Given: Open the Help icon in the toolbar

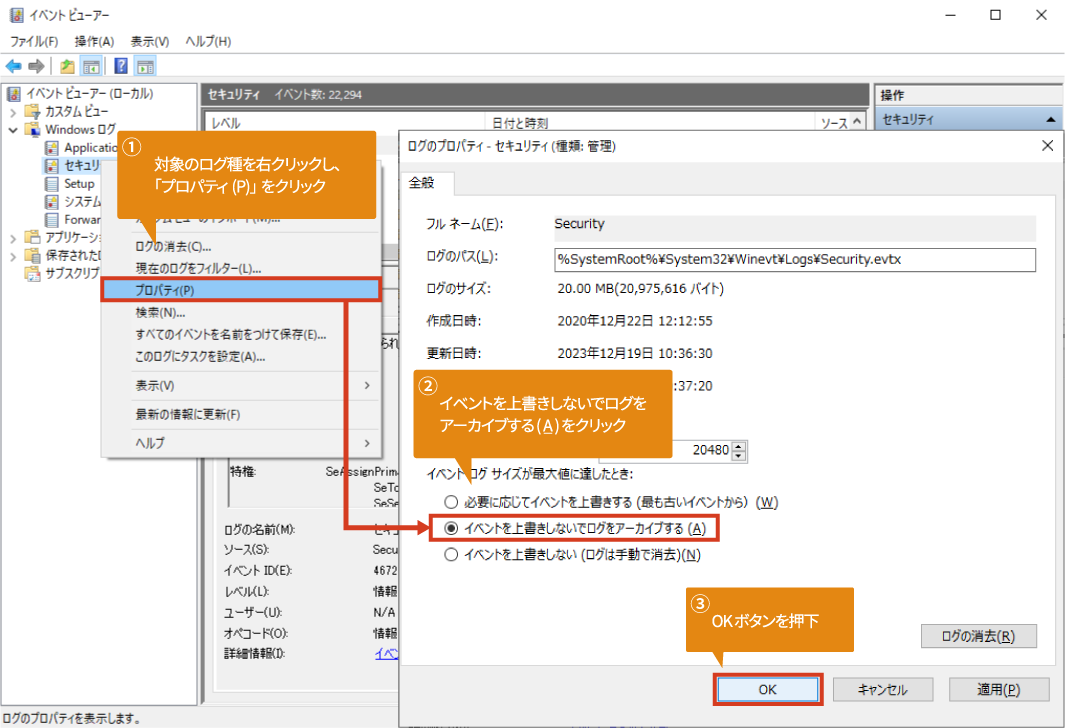Looking at the screenshot, I should [119, 66].
